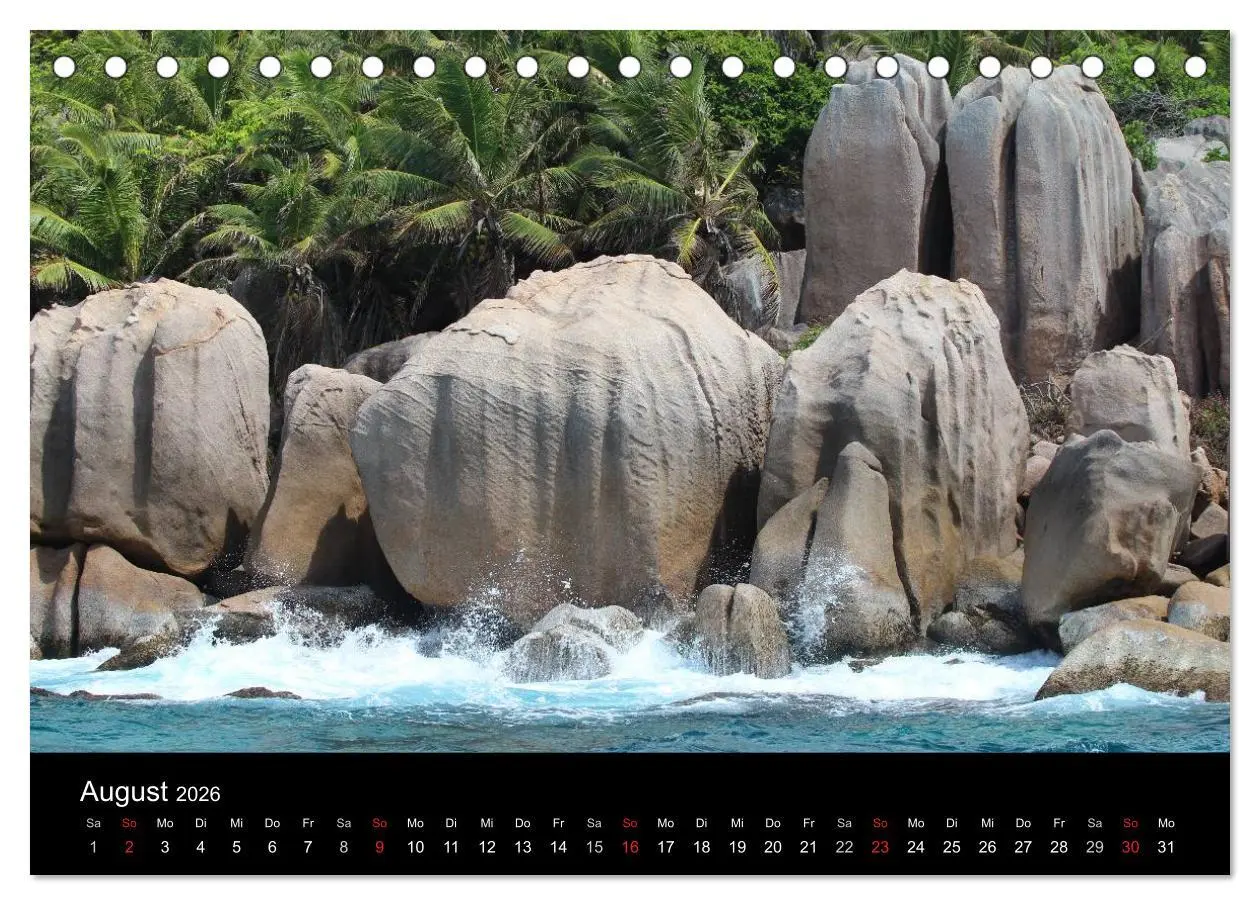Select date 8 in the calendar
Image resolution: width=1260 pixels, height=905 pixels.
click(x=344, y=847)
